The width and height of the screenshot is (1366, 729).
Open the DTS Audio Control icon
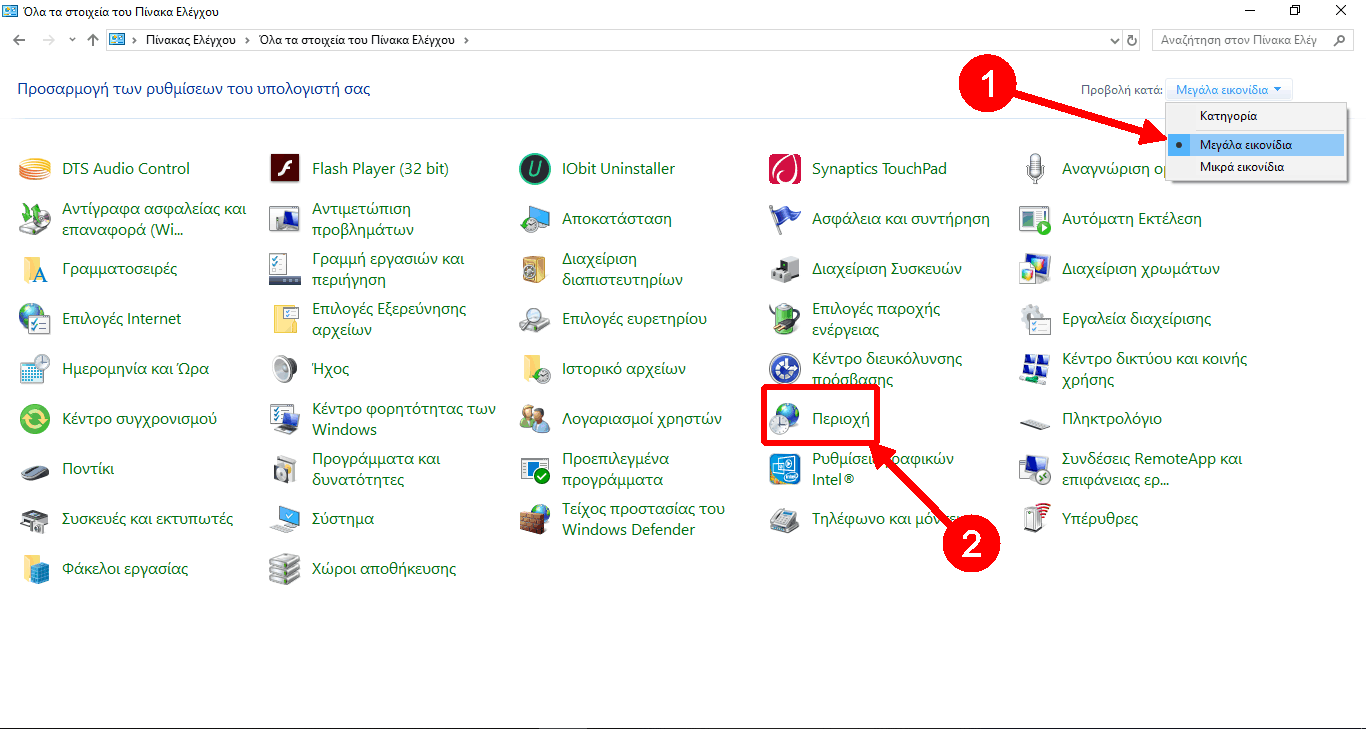tap(35, 169)
